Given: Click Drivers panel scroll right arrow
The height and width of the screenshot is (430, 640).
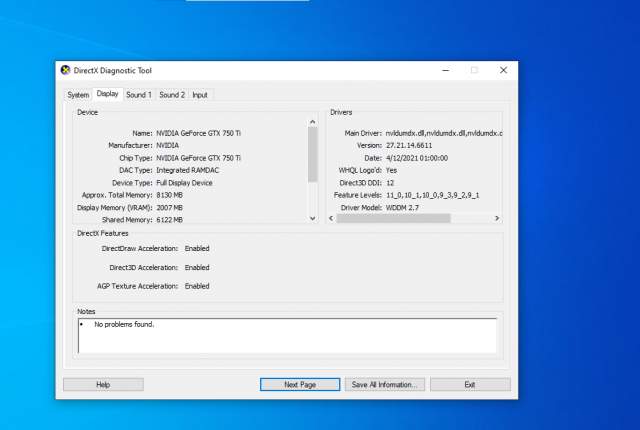Looking at the screenshot, I should [497, 218].
